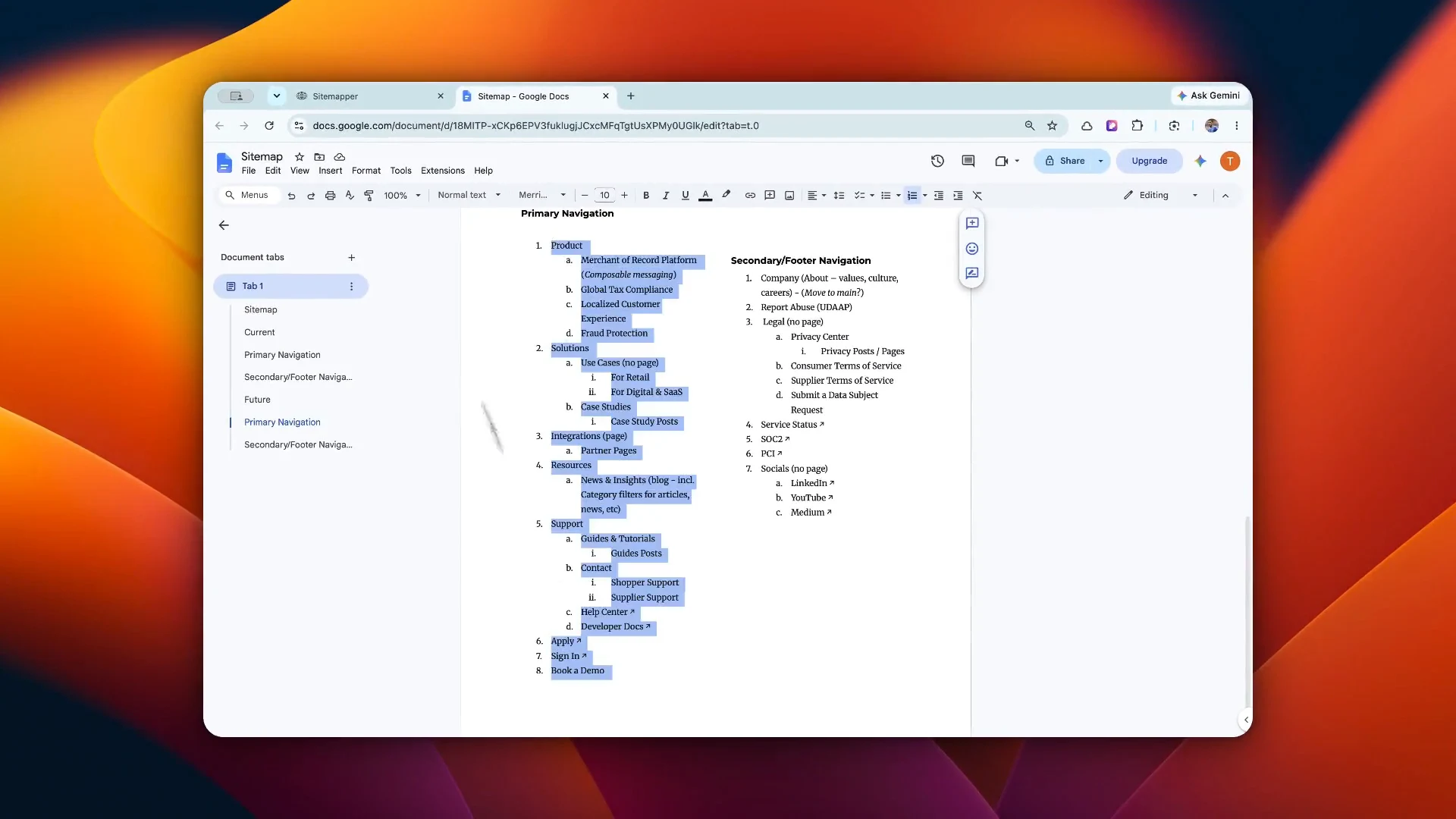The height and width of the screenshot is (819, 1456).
Task: Click the Upgrade button
Action: tap(1150, 161)
